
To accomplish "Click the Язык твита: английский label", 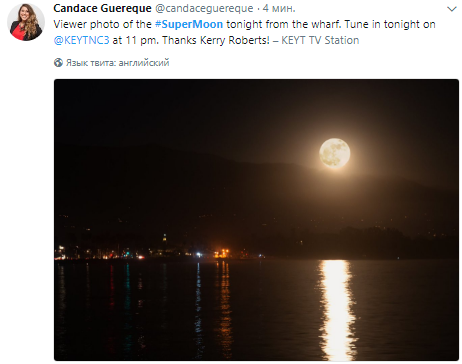I will pyautogui.click(x=117, y=63).
